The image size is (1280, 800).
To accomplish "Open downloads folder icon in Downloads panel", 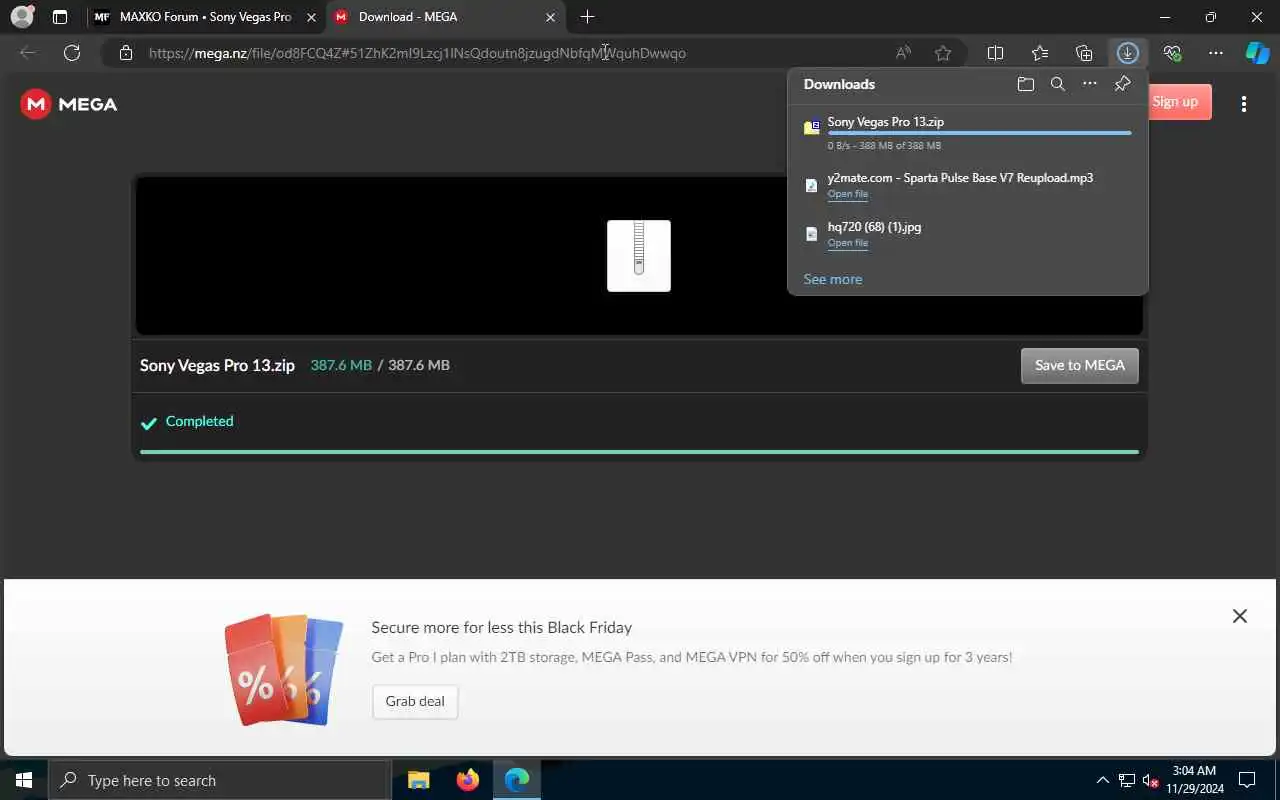I will (1025, 84).
